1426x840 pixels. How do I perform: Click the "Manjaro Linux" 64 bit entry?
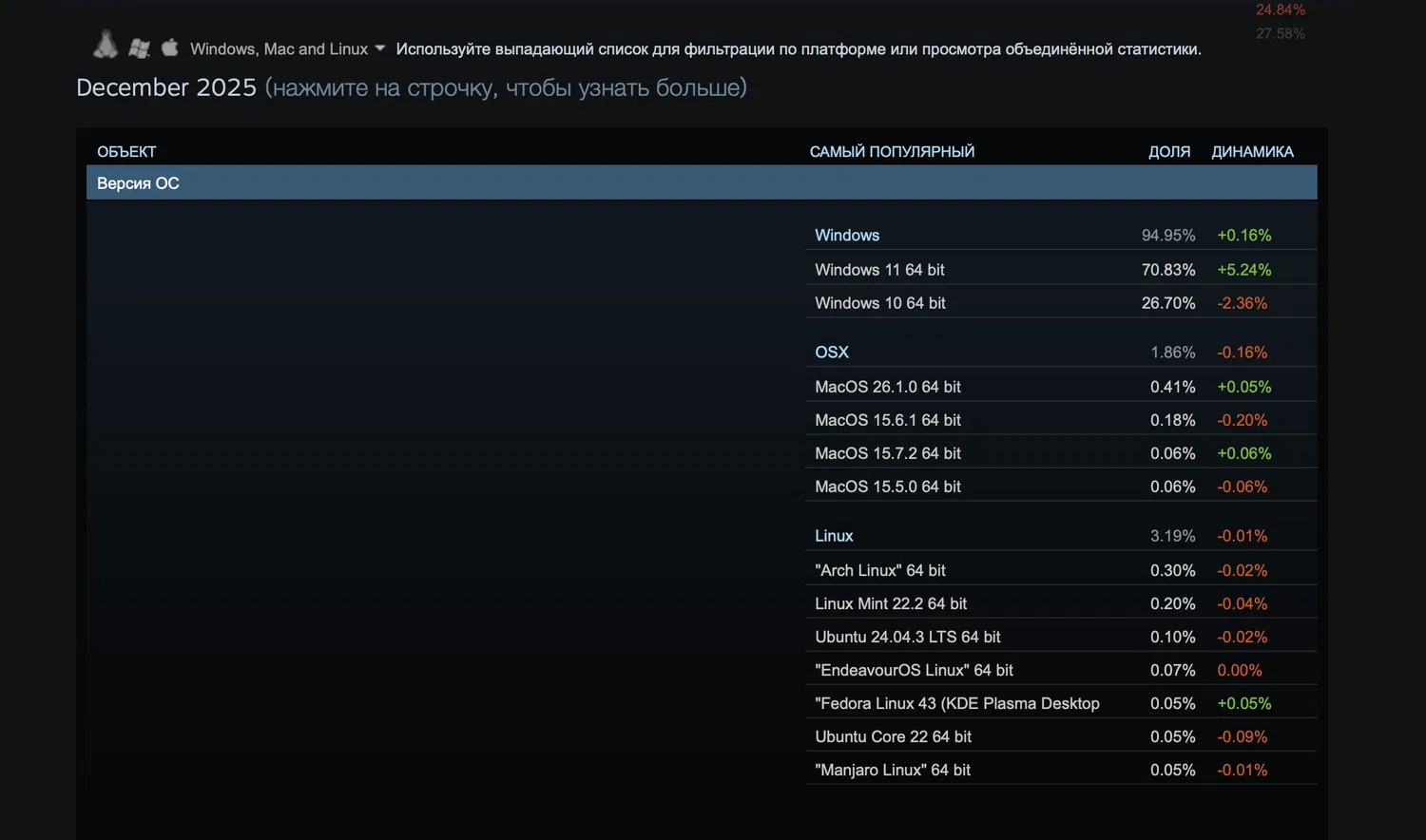(x=893, y=770)
